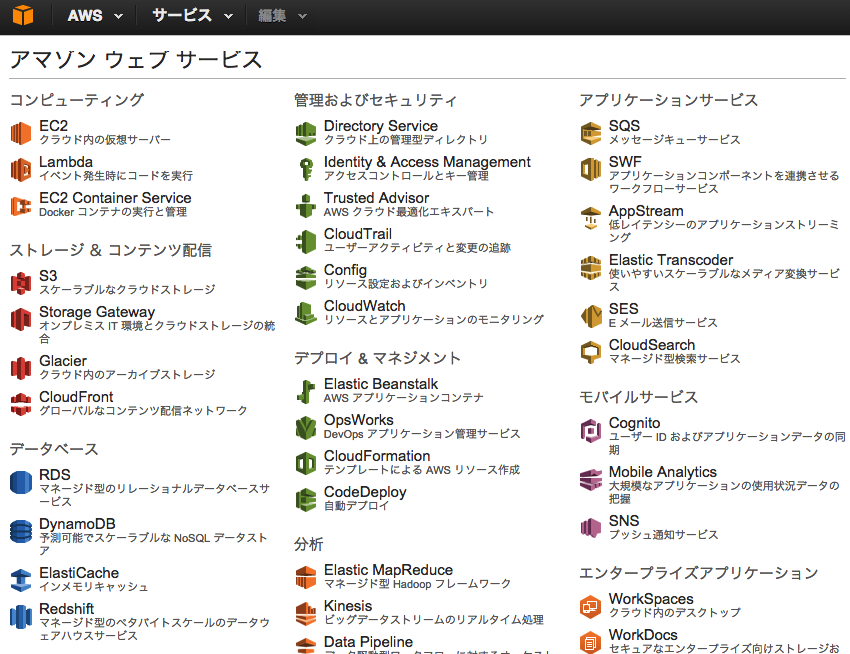Select the WorkSpaces service link
Screen dimensions: 850x654
point(651,599)
